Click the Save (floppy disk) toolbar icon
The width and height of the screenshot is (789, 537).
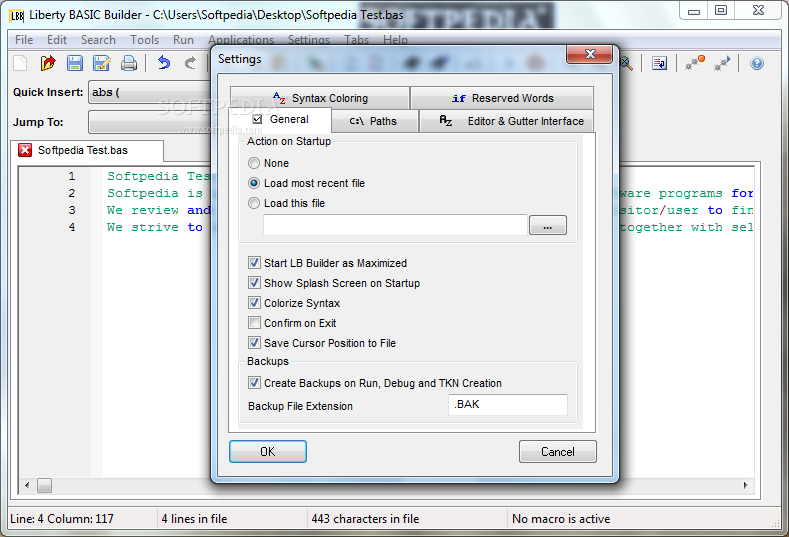(75, 63)
